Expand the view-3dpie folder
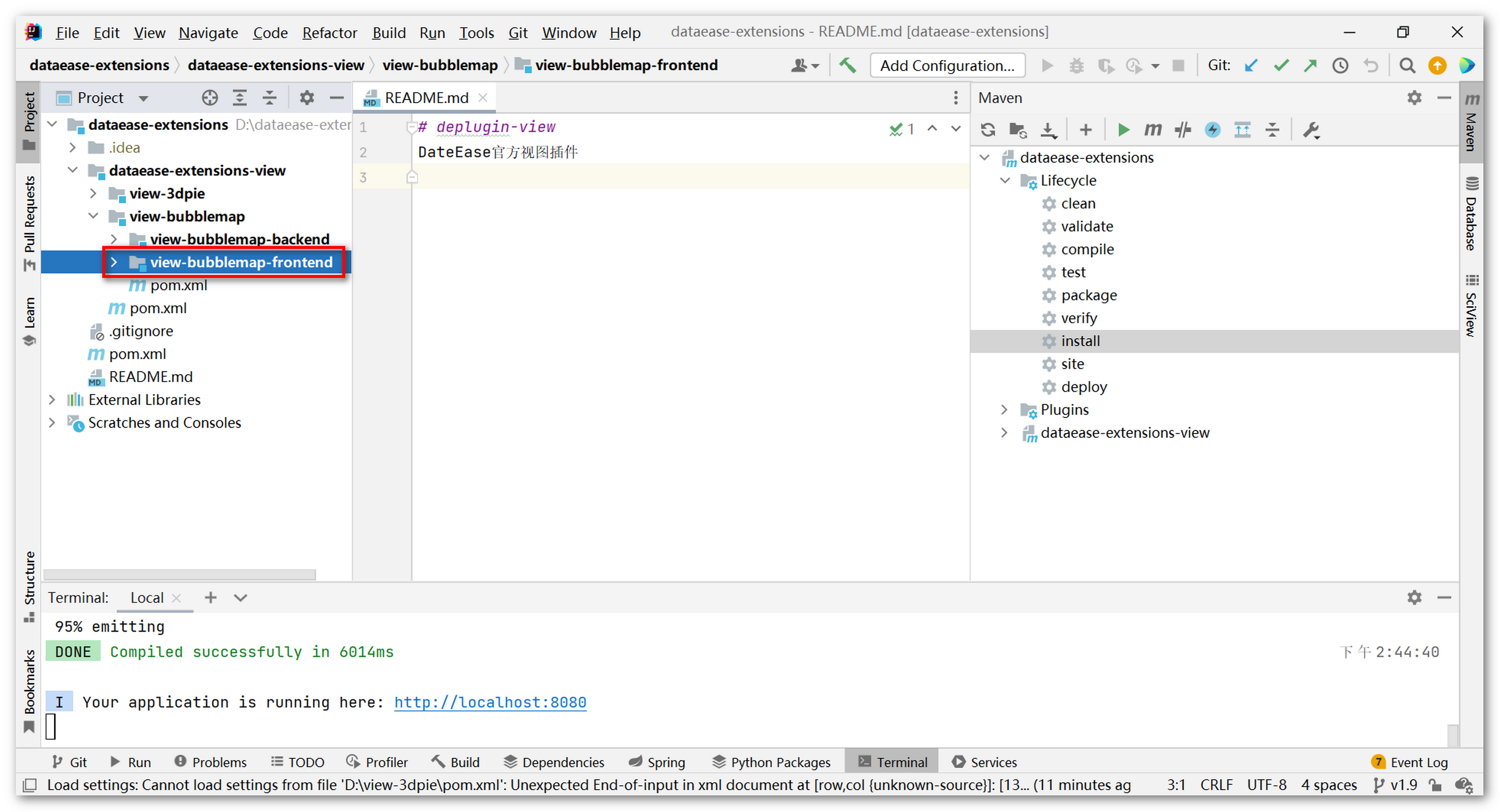Viewport: 1500px width, 812px height. pos(93,193)
